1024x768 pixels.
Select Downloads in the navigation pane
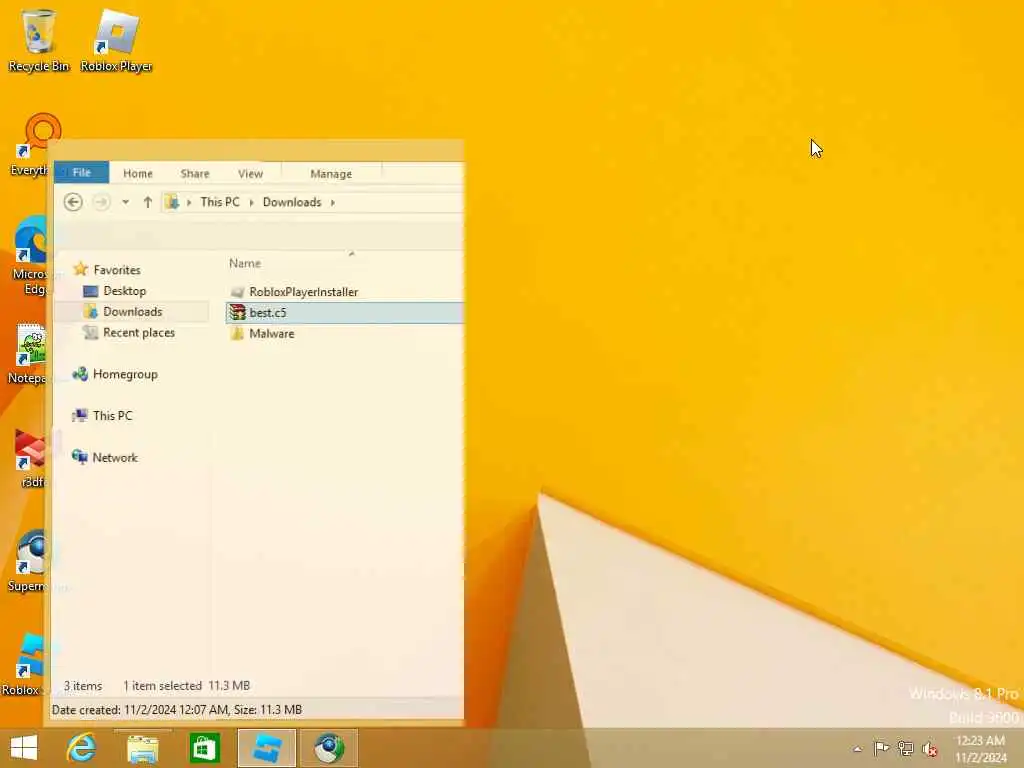[x=133, y=312]
